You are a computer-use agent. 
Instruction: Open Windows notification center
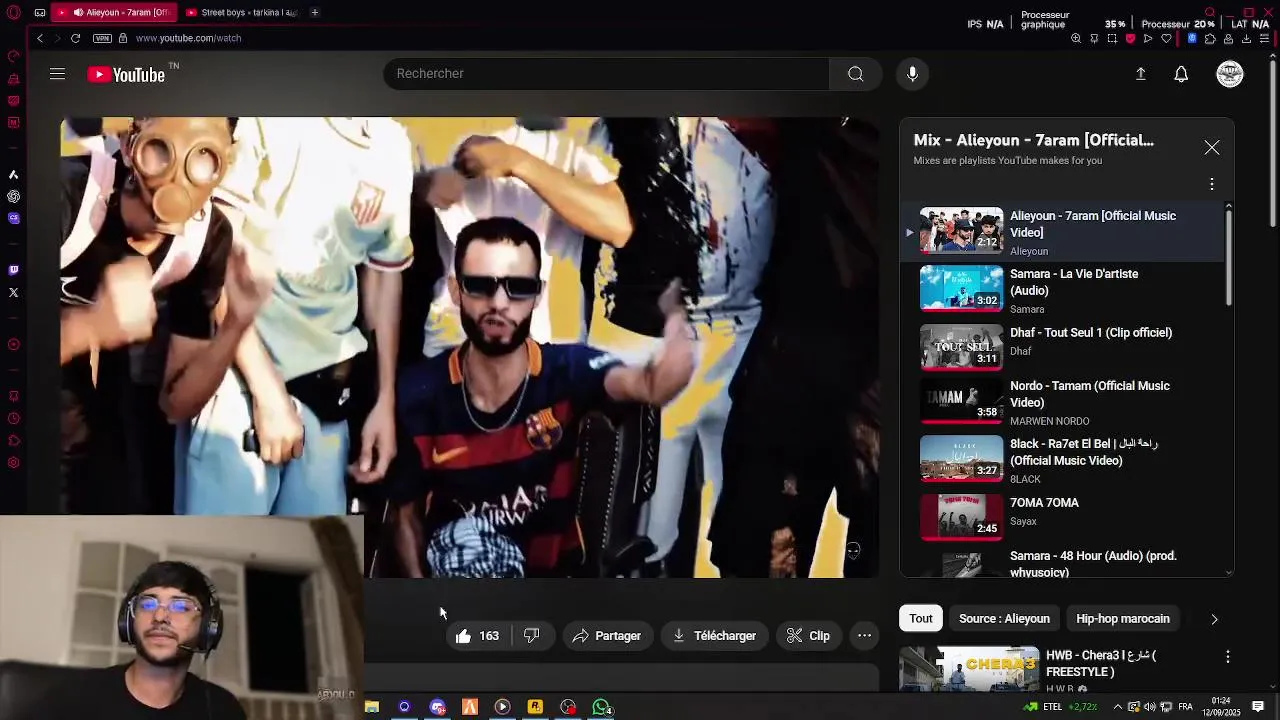pyautogui.click(x=1258, y=707)
